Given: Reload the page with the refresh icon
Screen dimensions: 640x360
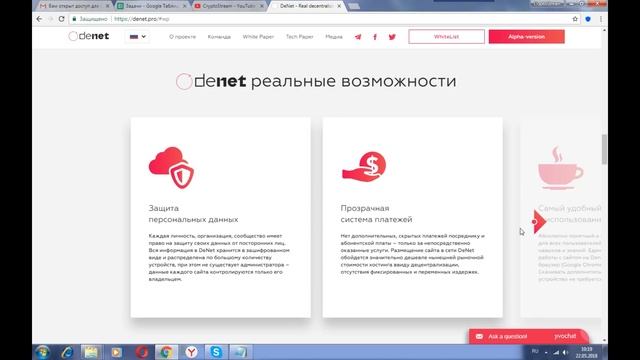Looking at the screenshot, I should [61, 19].
